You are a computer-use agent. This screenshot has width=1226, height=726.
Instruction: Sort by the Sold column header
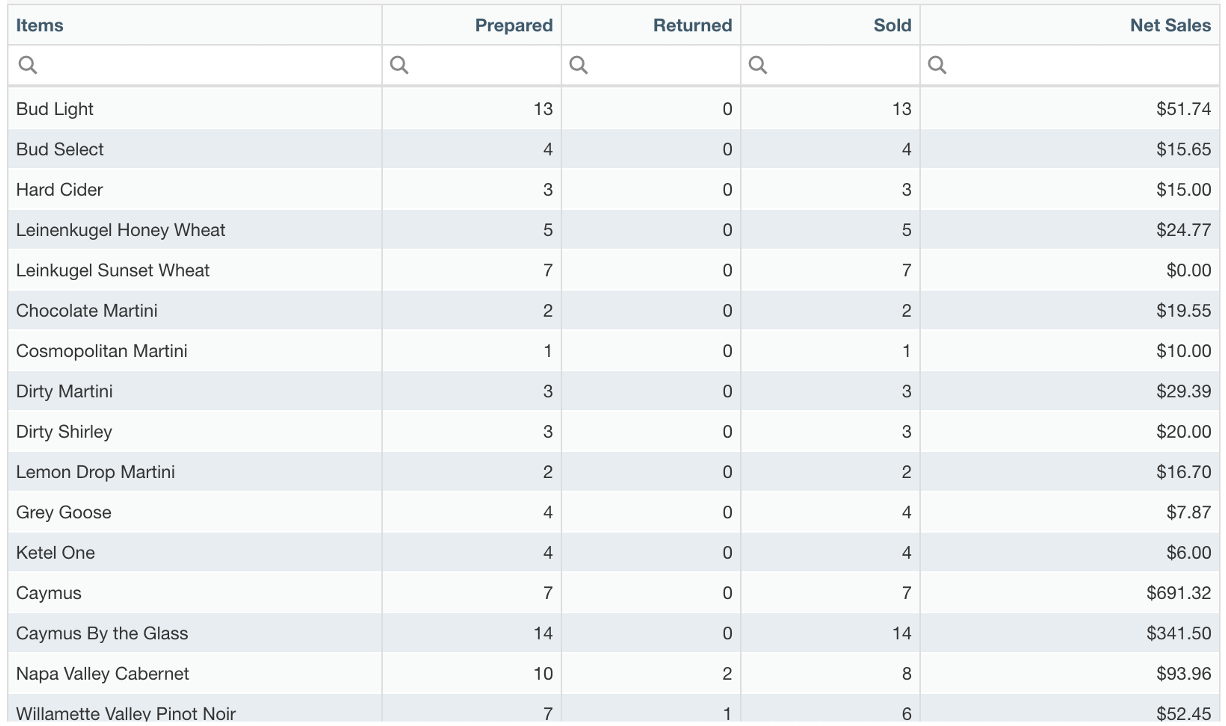pos(892,26)
